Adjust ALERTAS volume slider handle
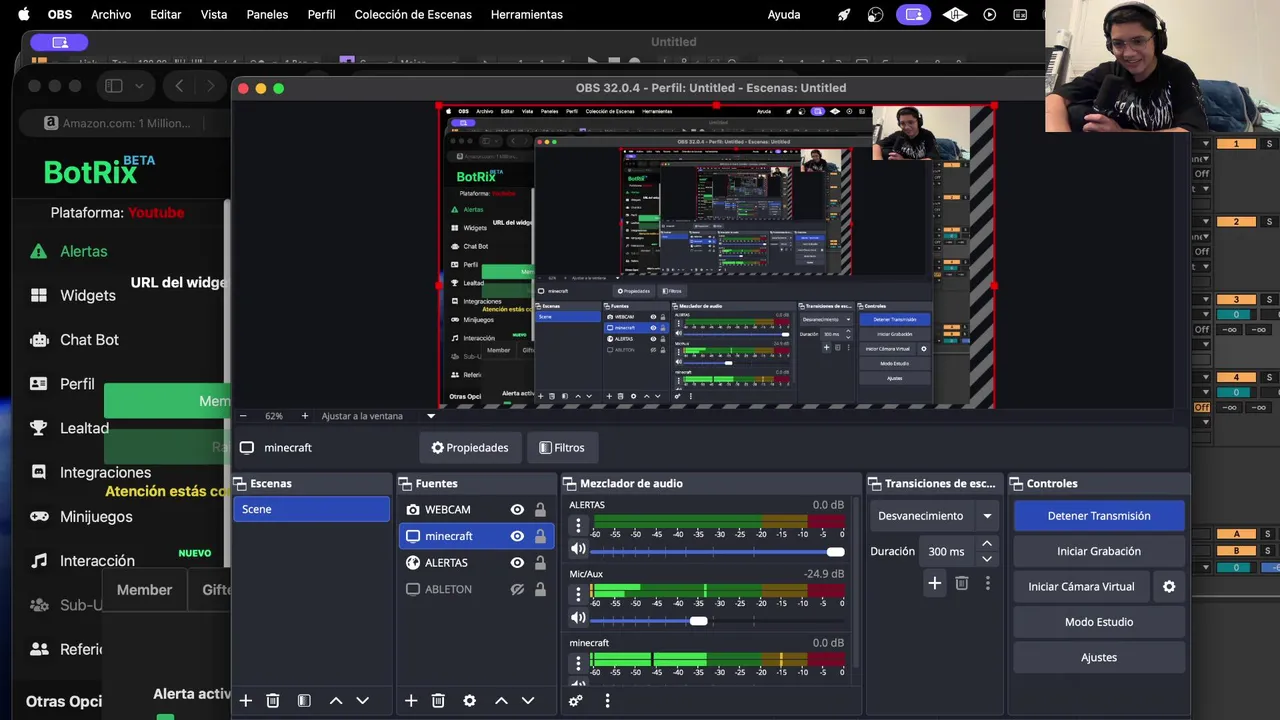 835,552
